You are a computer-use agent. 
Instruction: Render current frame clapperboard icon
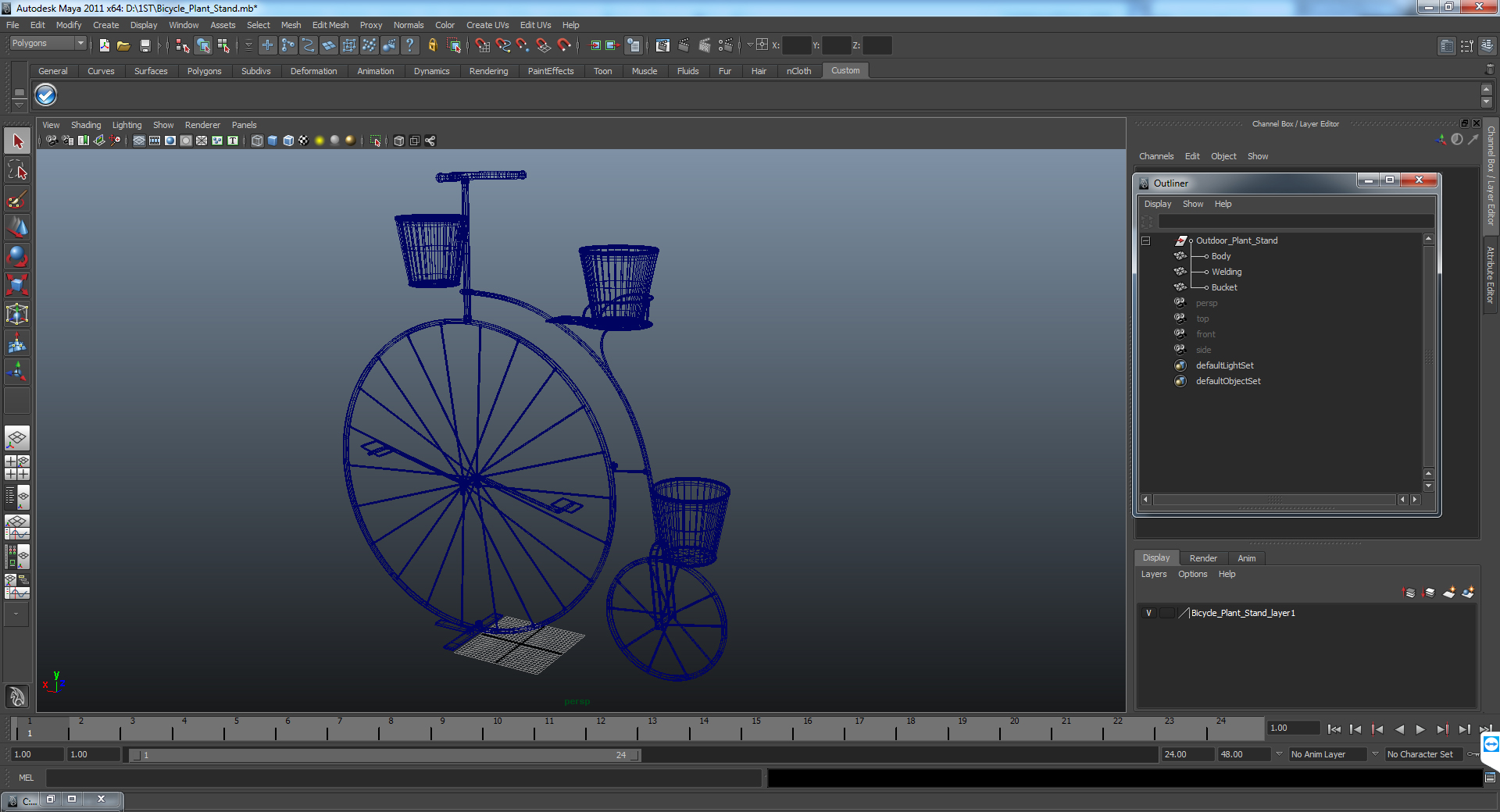point(684,45)
